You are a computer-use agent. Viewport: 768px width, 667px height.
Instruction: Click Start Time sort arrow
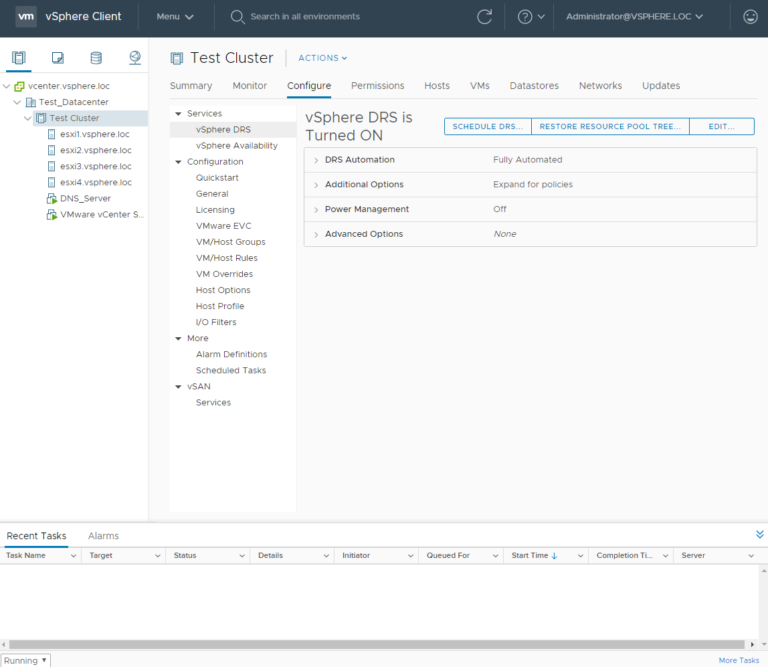tap(554, 556)
